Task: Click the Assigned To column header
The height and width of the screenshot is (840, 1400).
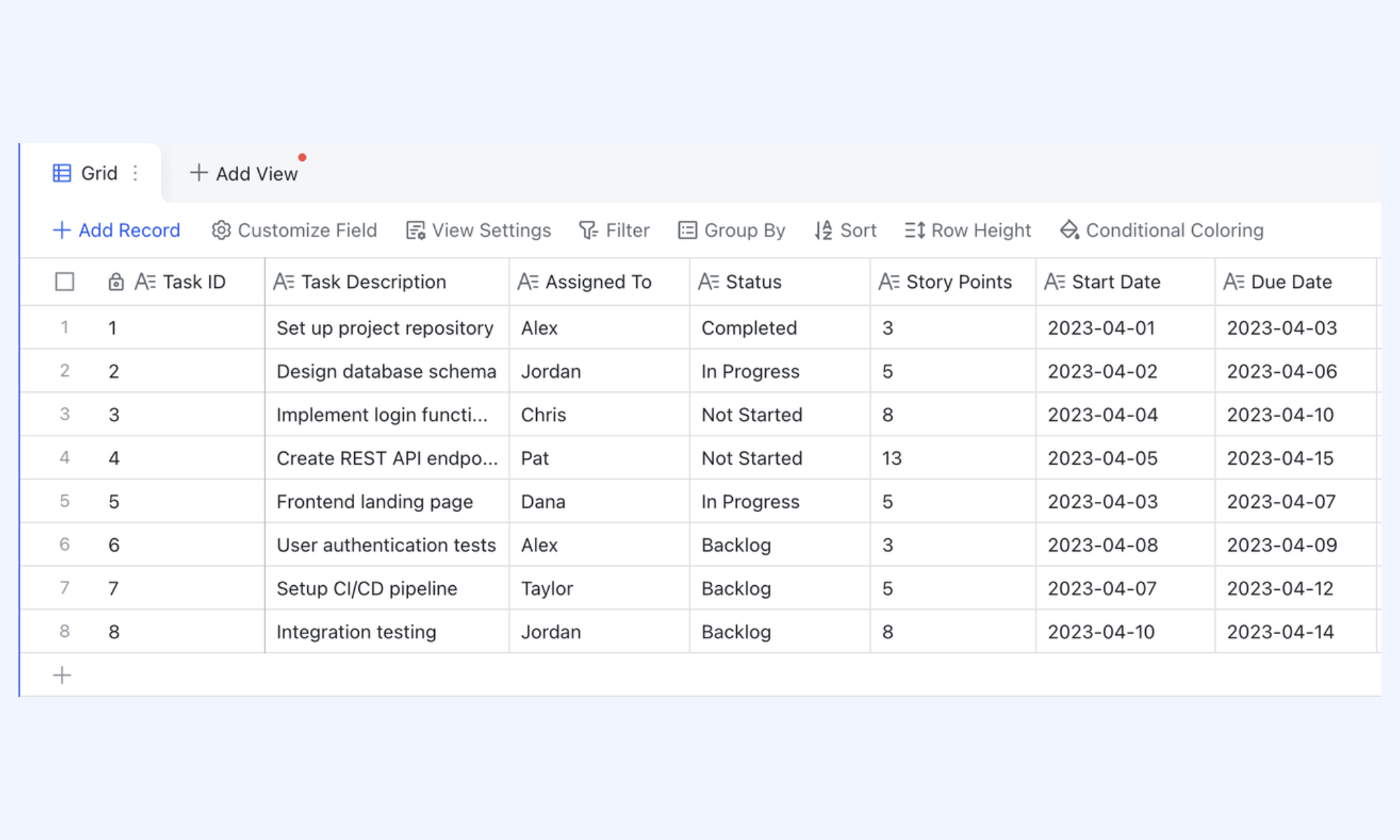Action: click(x=599, y=282)
